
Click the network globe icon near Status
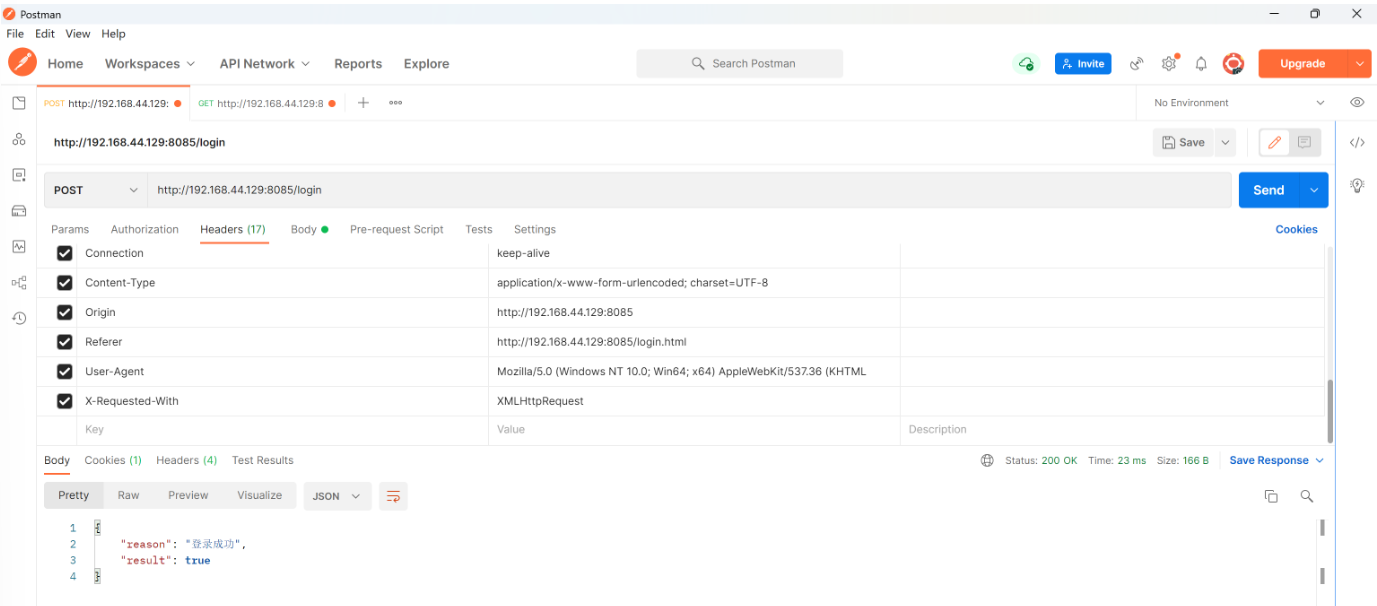[x=987, y=460]
